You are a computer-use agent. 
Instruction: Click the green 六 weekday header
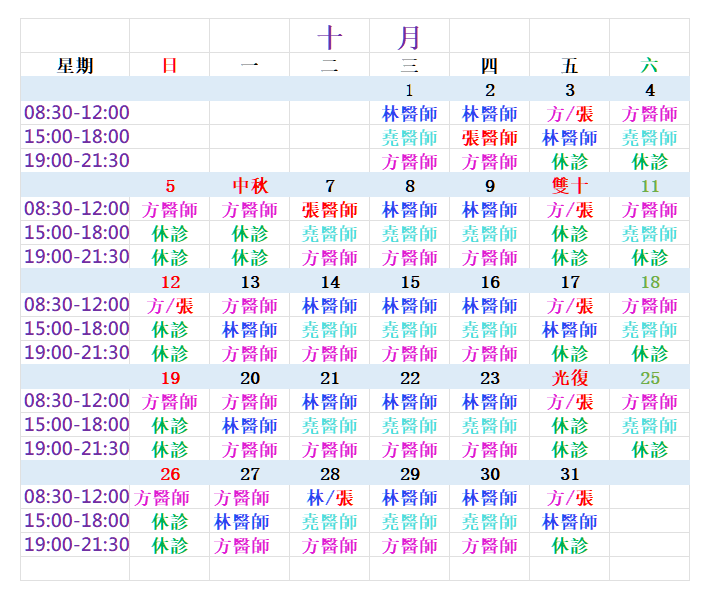click(x=650, y=66)
